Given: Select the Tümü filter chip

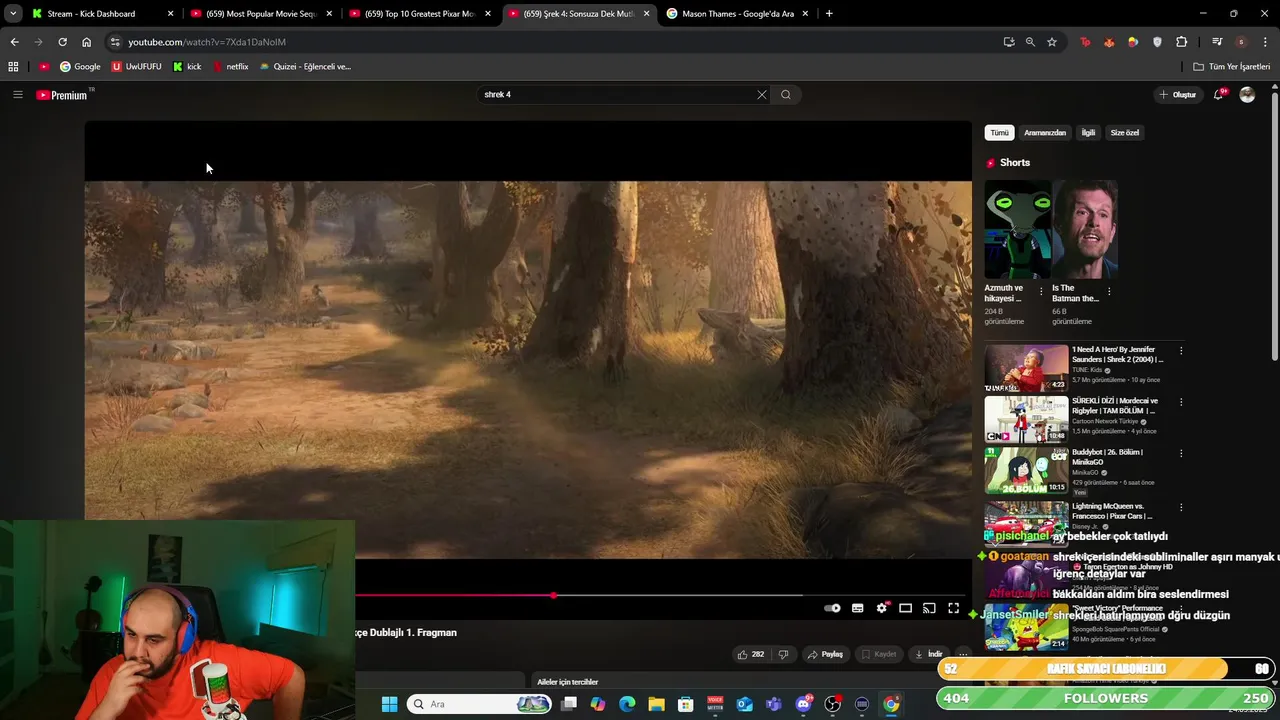Looking at the screenshot, I should (x=999, y=133).
